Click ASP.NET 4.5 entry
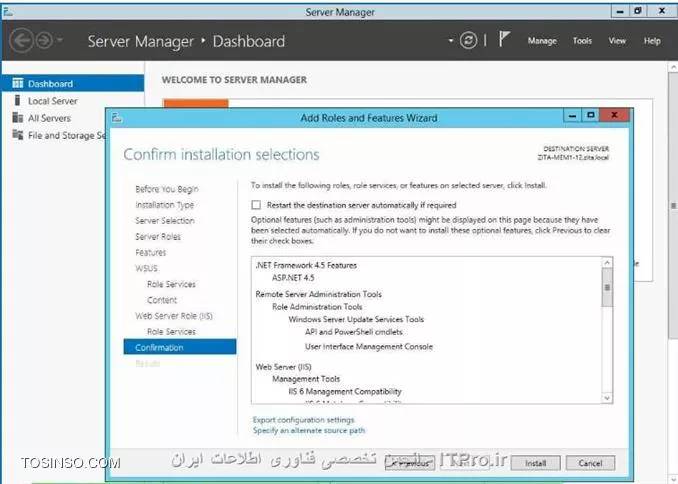This screenshot has width=678, height=484. point(293,278)
